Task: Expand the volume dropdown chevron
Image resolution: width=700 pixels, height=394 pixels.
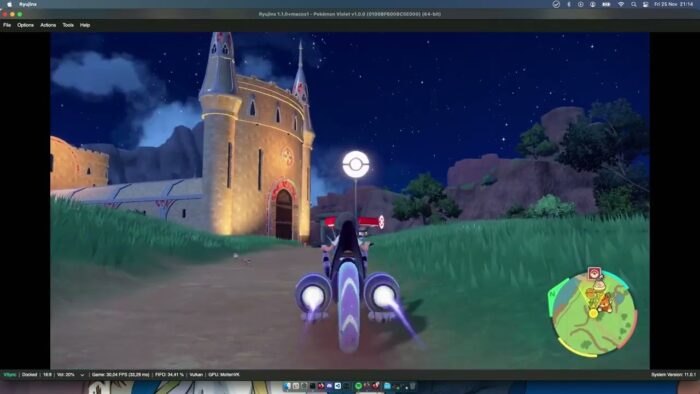Action: pos(82,375)
